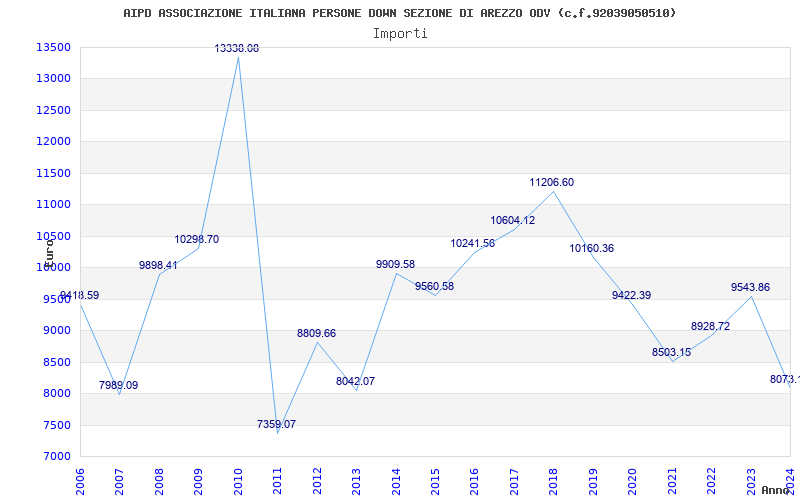Click the Importi subtitle
The width and height of the screenshot is (800, 500).
point(400,34)
